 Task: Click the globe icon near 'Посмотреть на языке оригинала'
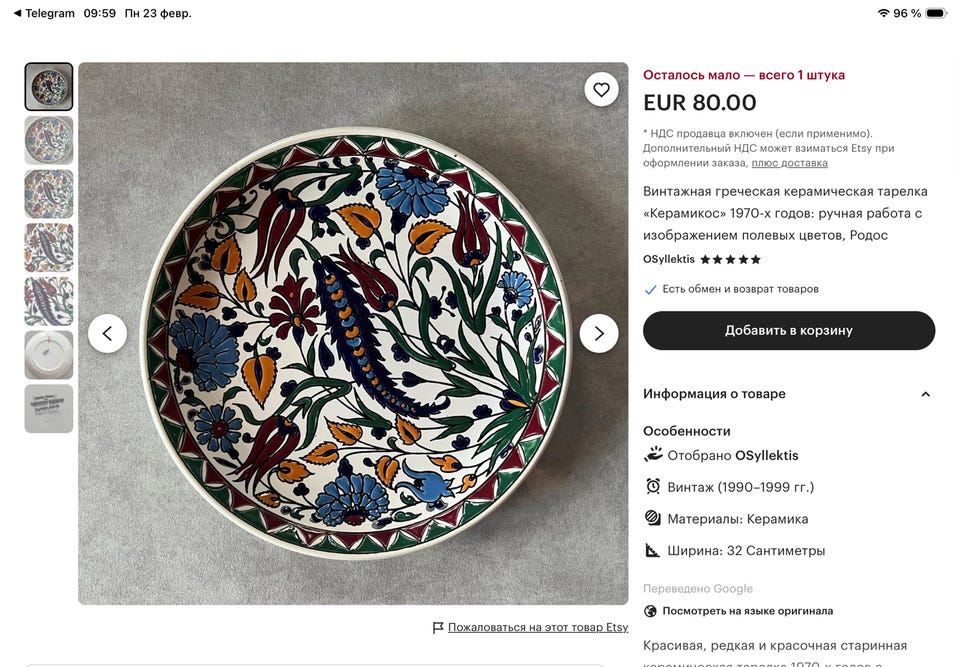[652, 610]
